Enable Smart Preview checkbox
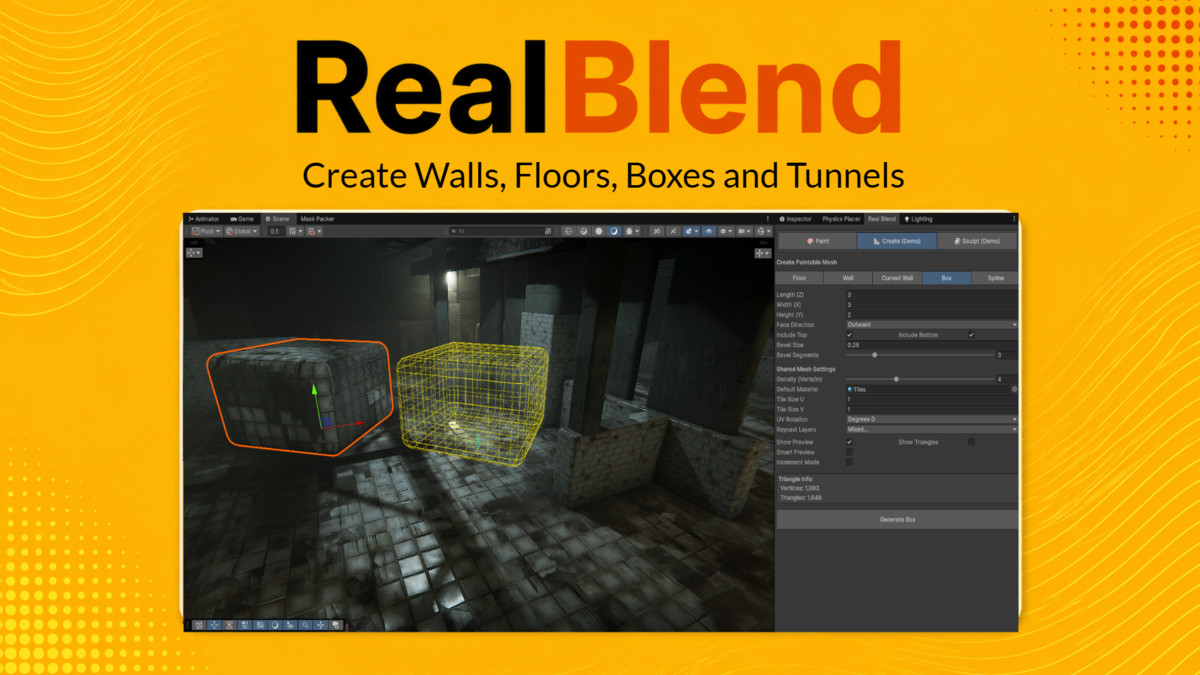The height and width of the screenshot is (675, 1200). [849, 452]
